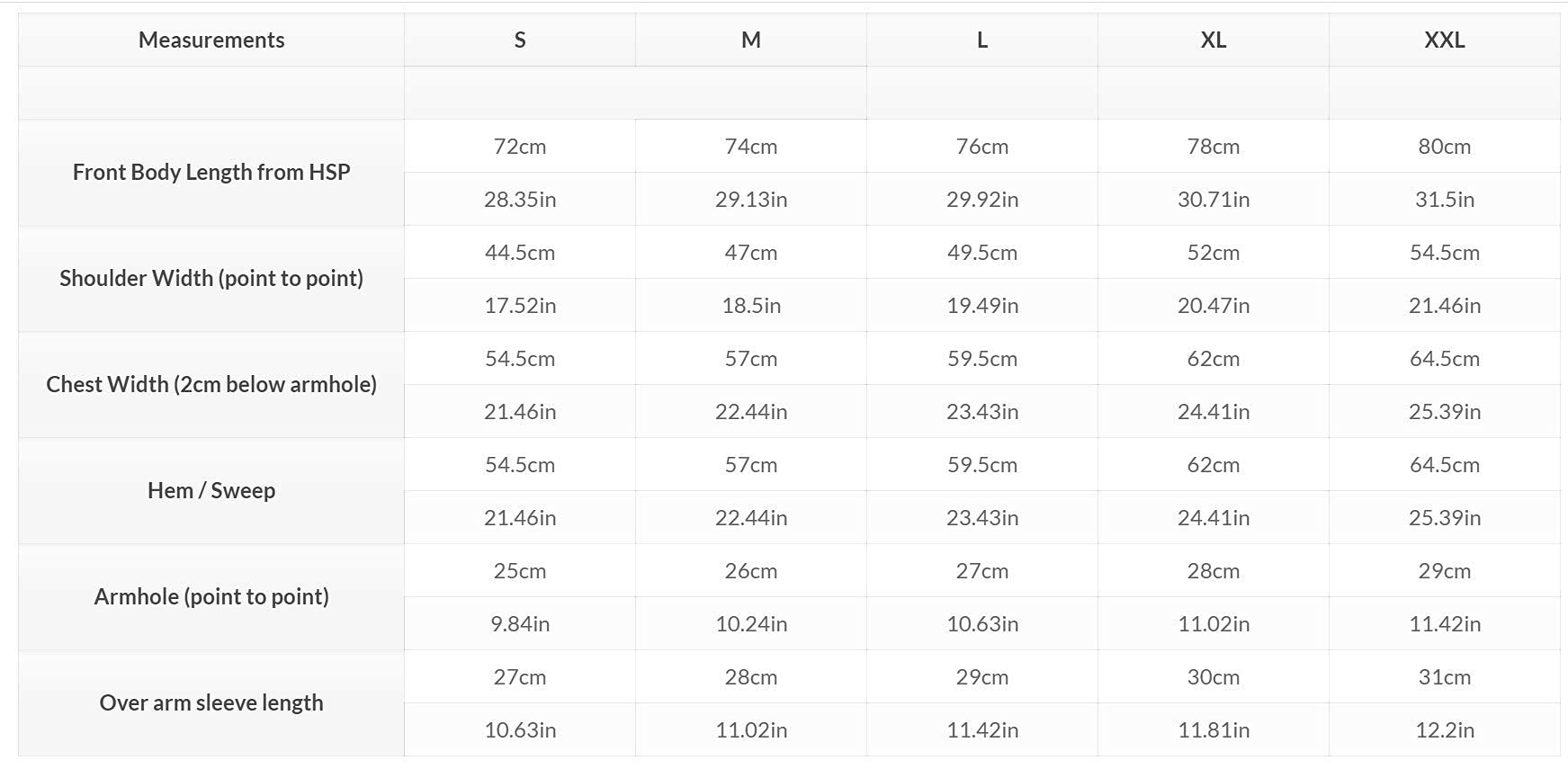1568x769 pixels.
Task: Click the Measurements column header
Action: tap(211, 40)
